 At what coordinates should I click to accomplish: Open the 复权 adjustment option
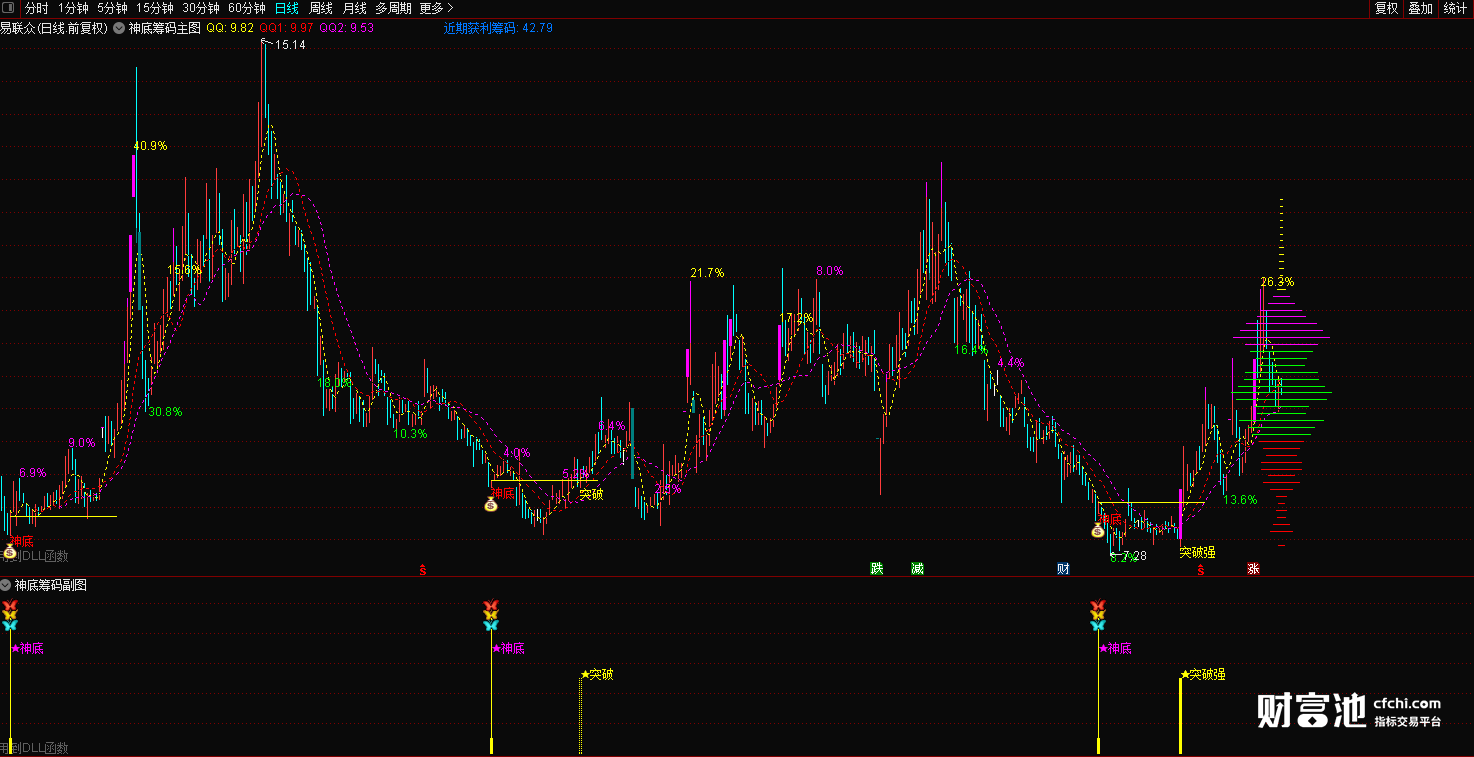[x=1387, y=8]
